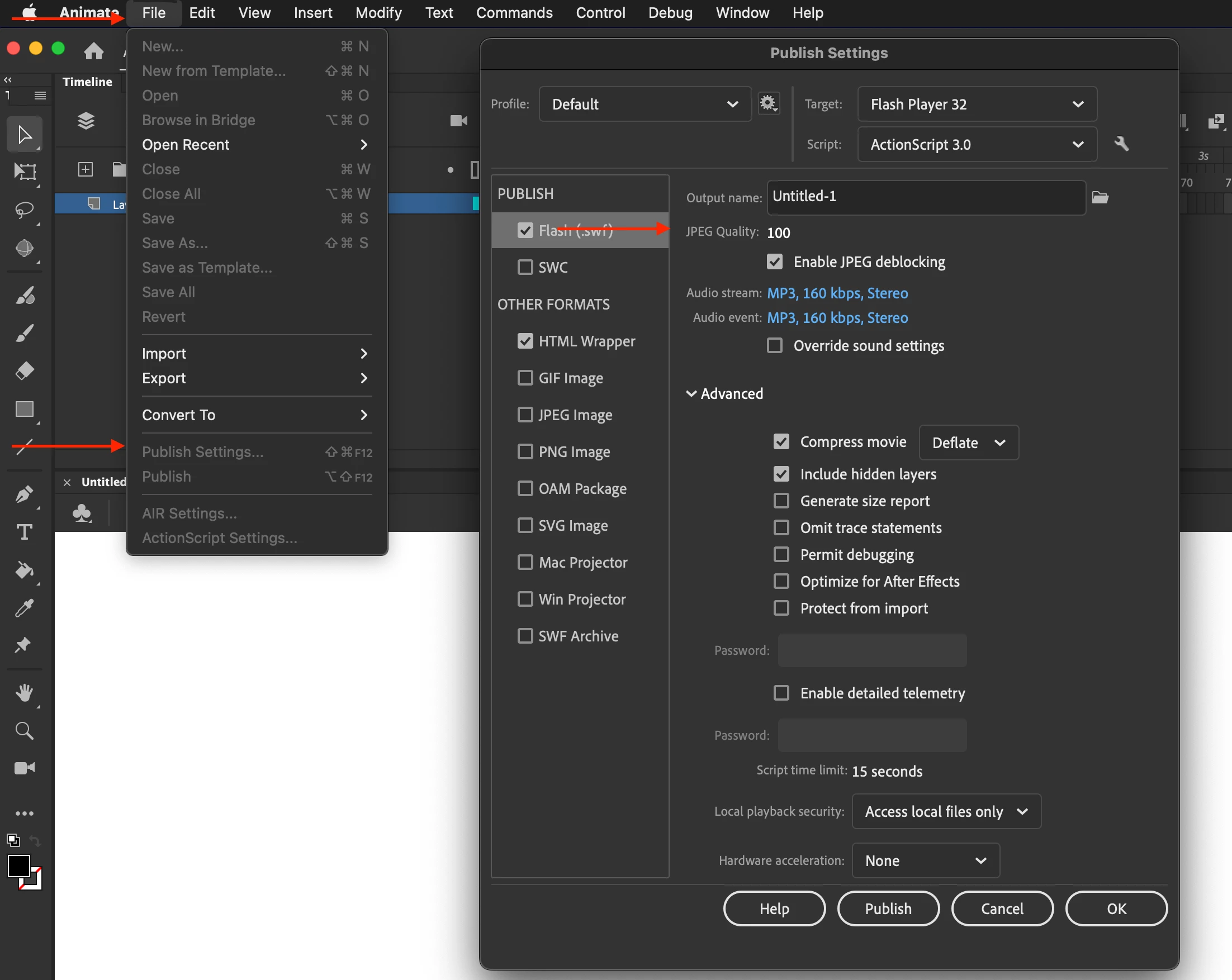Collapse the Advanced section

click(x=691, y=394)
